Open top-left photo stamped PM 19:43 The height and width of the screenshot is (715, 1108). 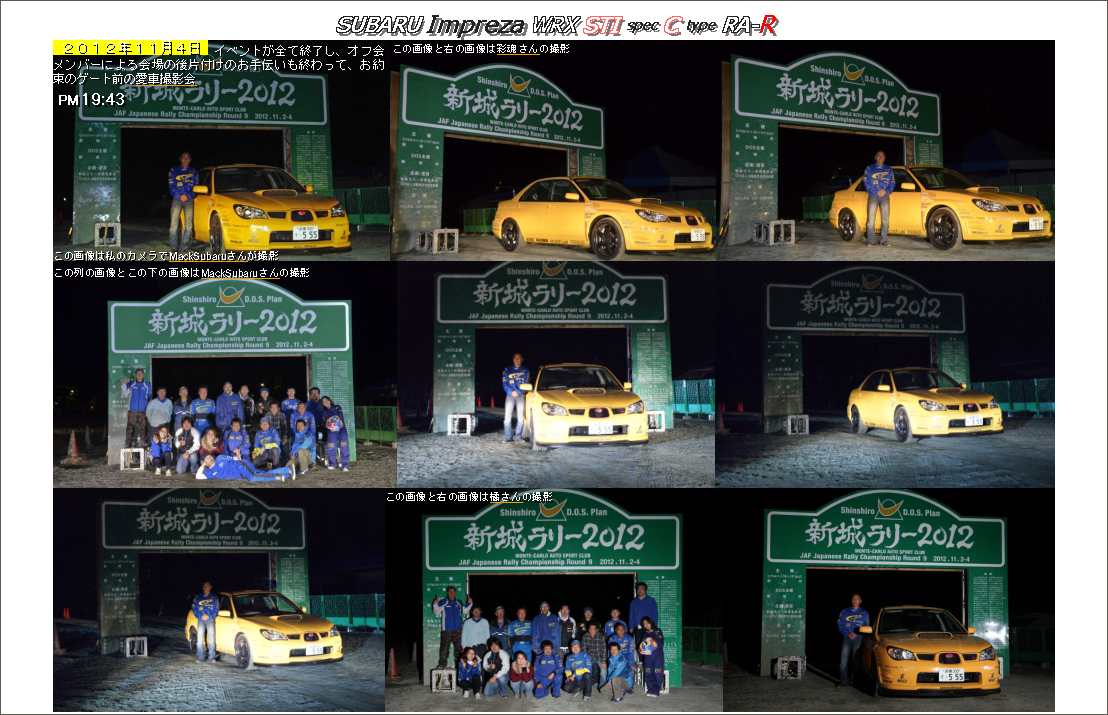(219, 150)
